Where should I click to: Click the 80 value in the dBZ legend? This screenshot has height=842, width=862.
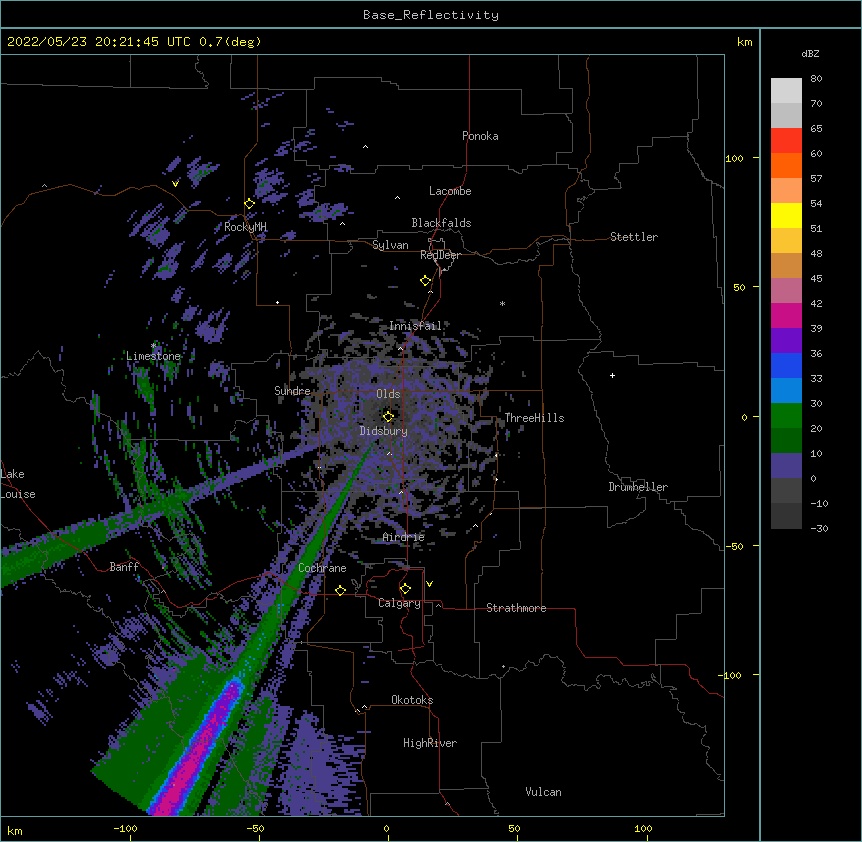pyautogui.click(x=816, y=79)
